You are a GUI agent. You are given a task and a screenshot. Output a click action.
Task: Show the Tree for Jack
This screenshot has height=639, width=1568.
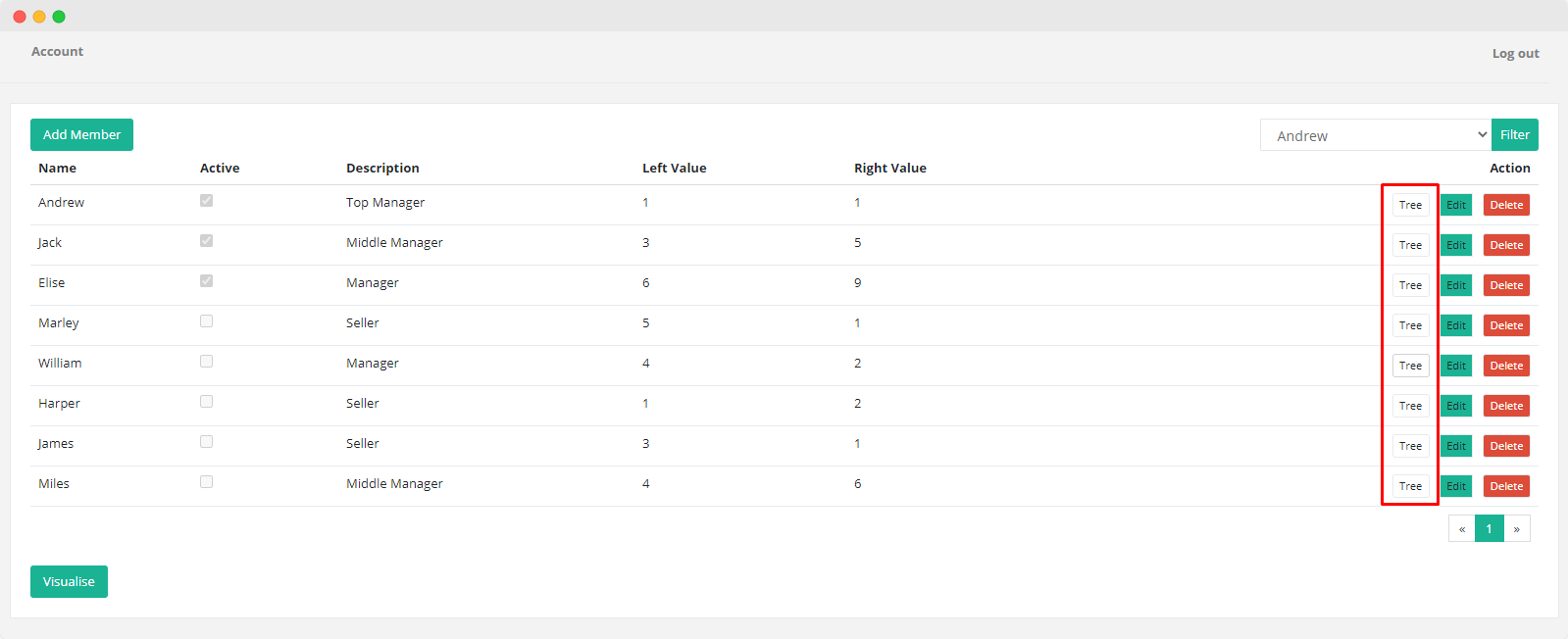coord(1410,245)
